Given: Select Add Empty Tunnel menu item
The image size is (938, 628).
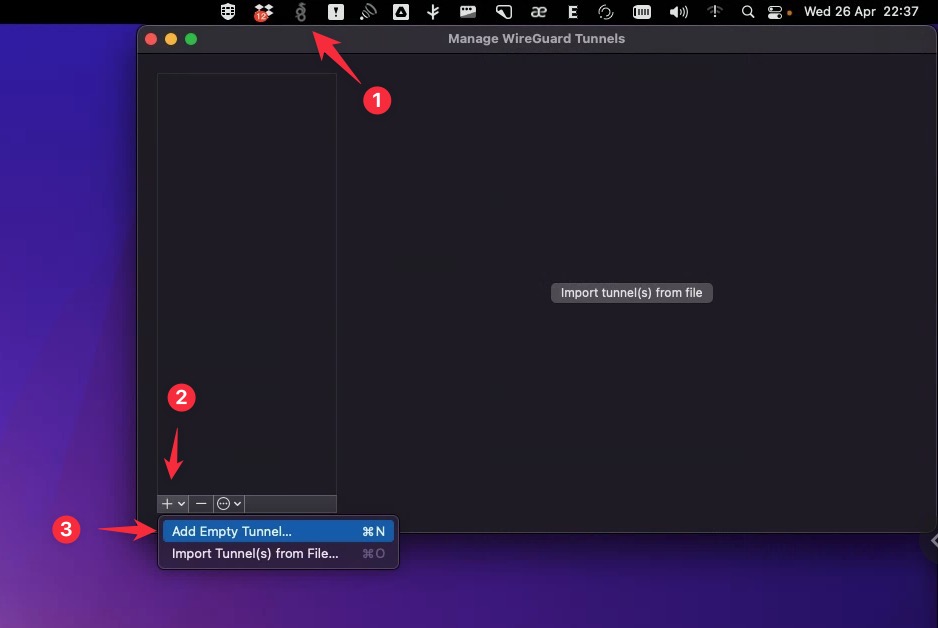Looking at the screenshot, I should tap(278, 531).
